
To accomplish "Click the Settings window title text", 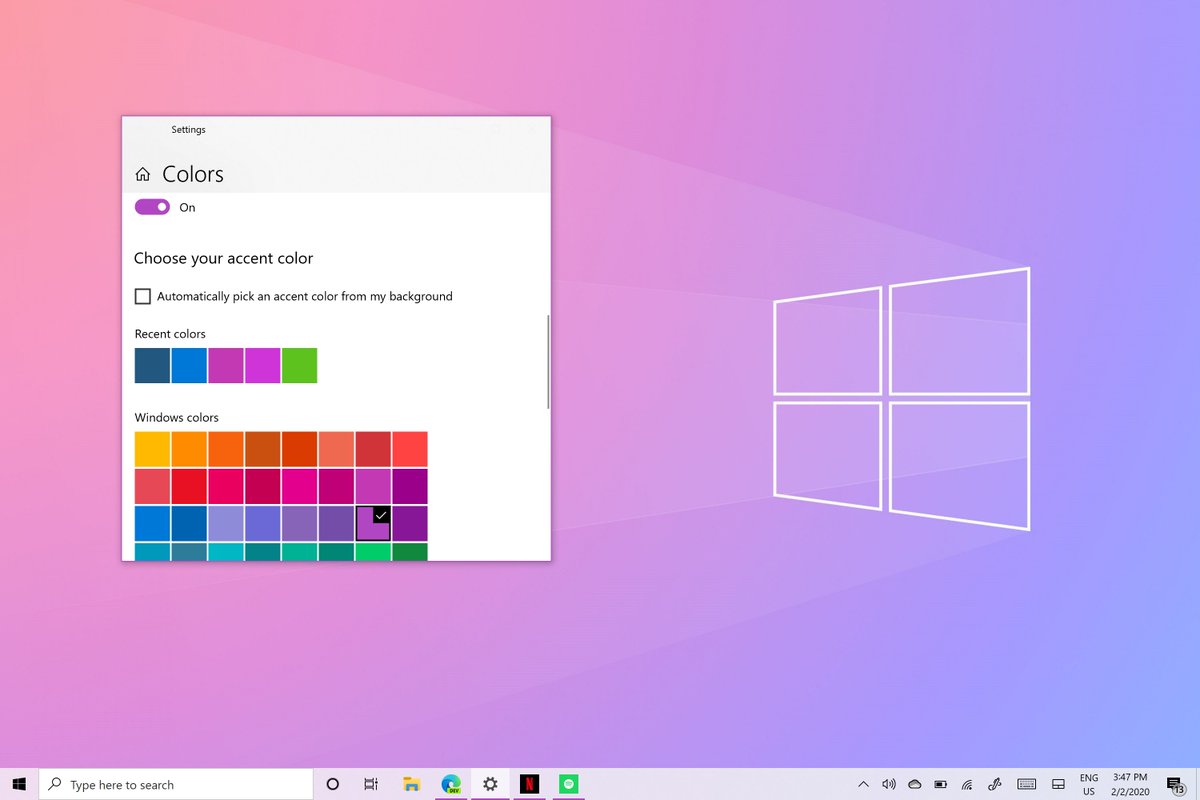I will click(x=188, y=130).
